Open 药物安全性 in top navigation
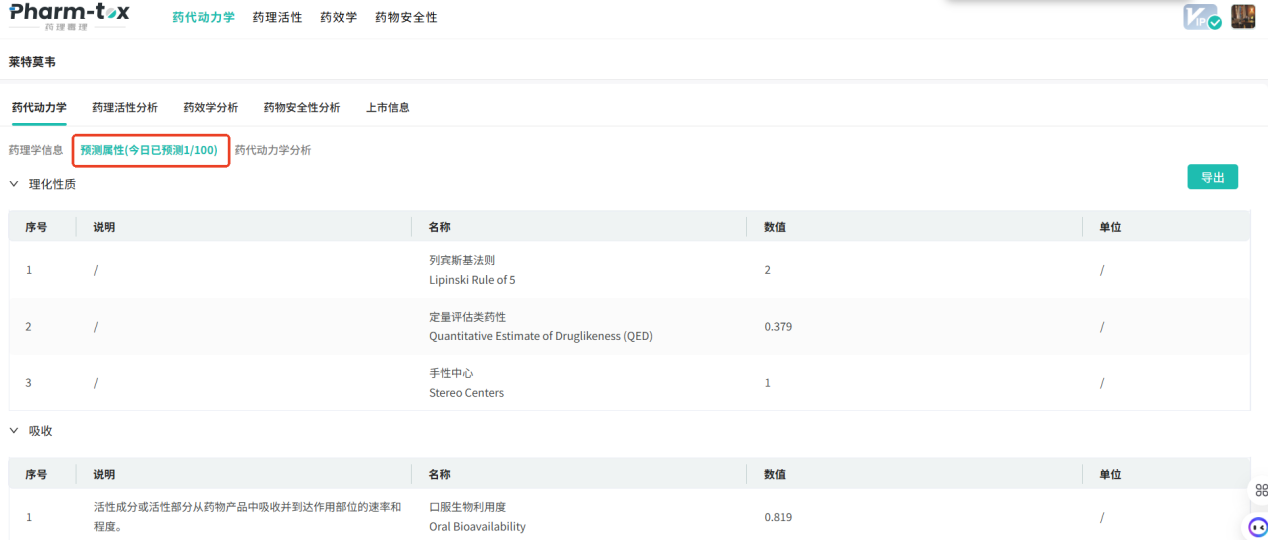 406,18
